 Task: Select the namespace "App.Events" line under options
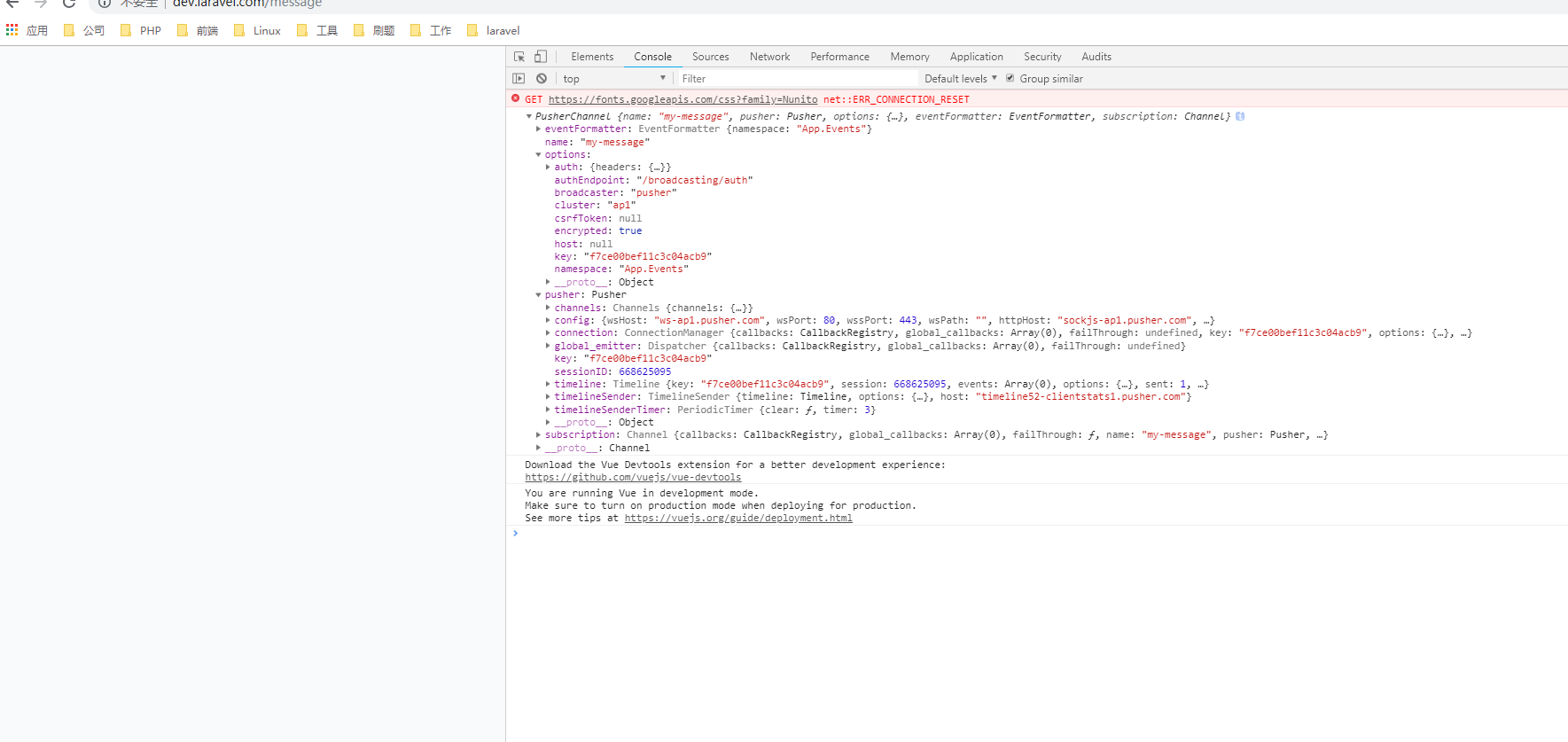pyautogui.click(x=621, y=269)
